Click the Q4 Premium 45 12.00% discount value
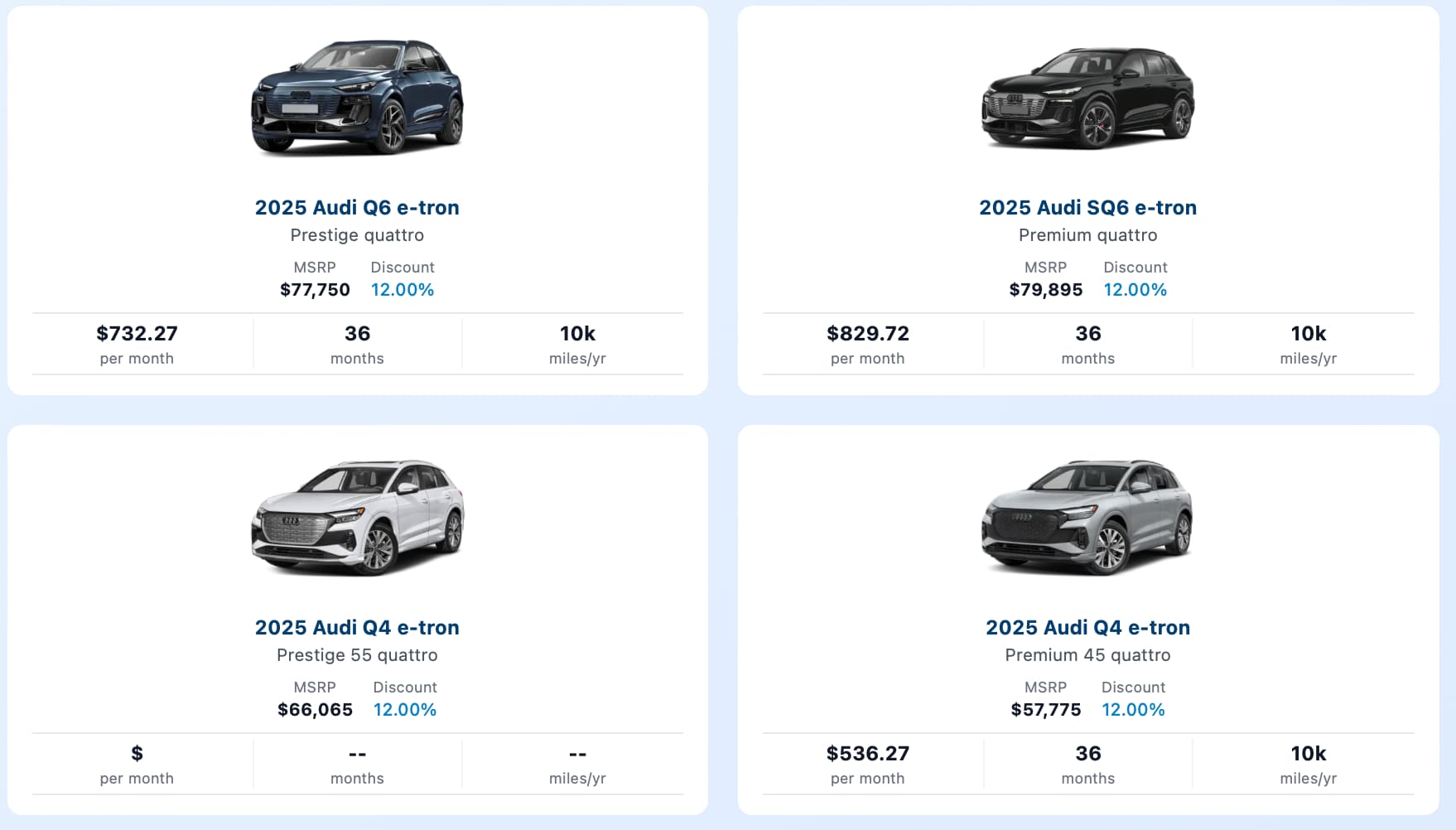This screenshot has width=1456, height=830. click(1133, 710)
